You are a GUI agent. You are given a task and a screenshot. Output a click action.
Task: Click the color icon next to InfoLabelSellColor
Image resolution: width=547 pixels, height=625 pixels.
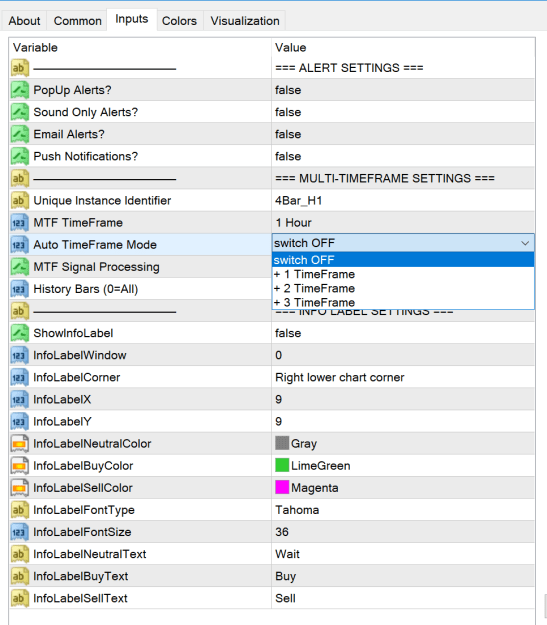[x=20, y=487]
